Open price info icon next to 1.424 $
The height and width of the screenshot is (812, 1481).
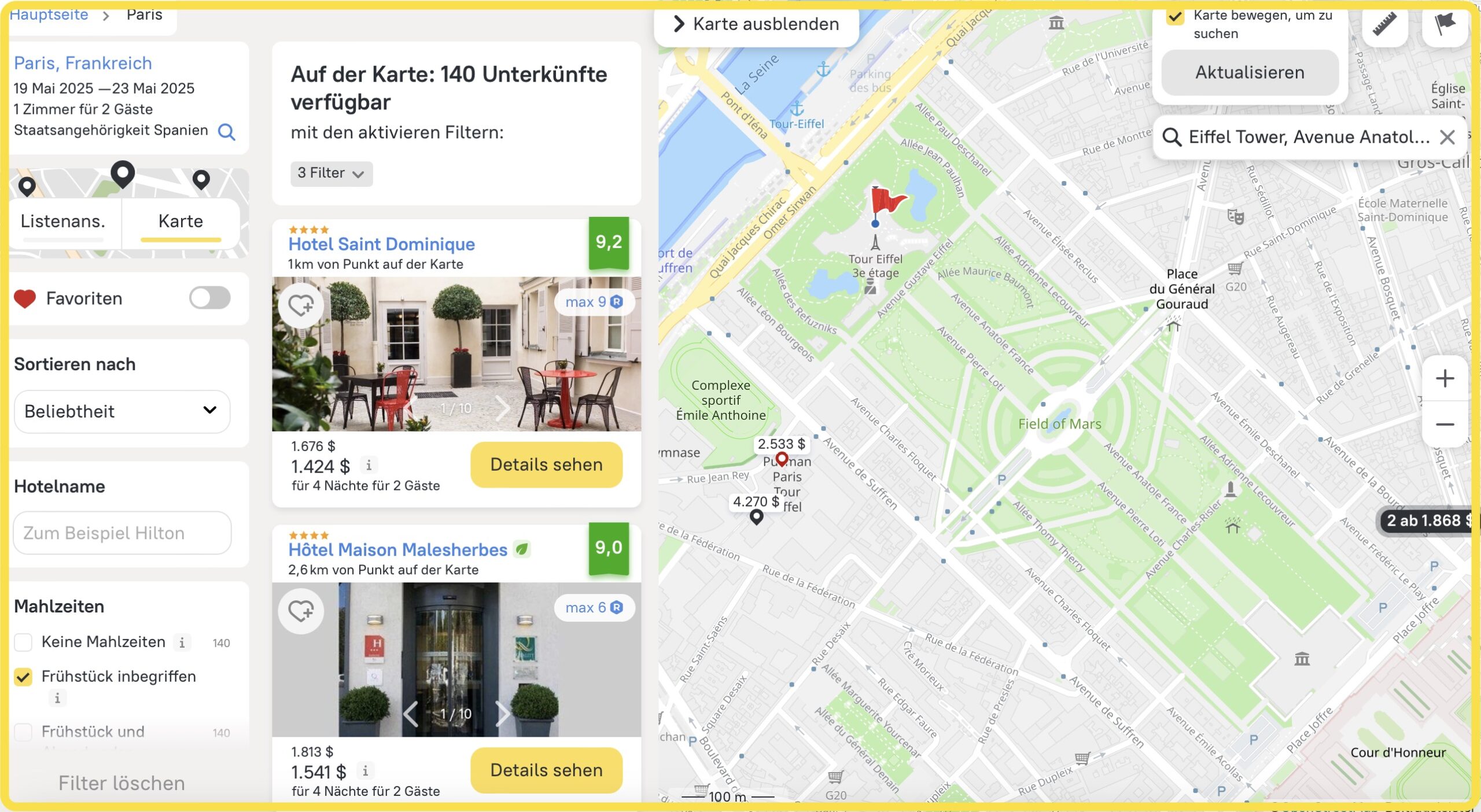(369, 464)
